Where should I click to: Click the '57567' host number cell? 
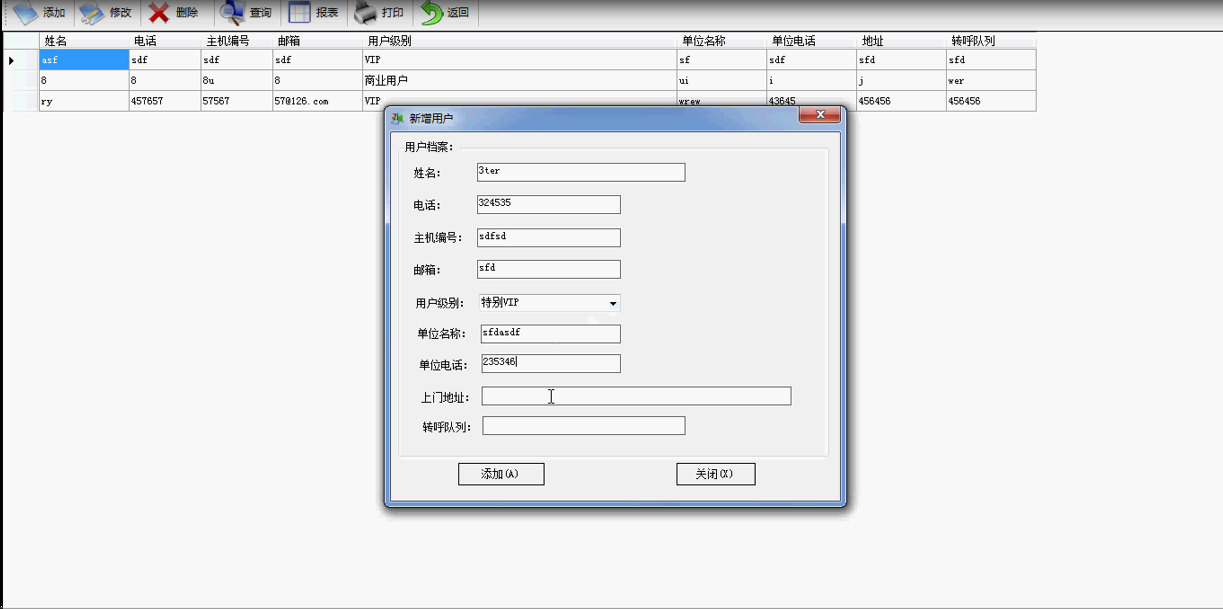(237, 101)
